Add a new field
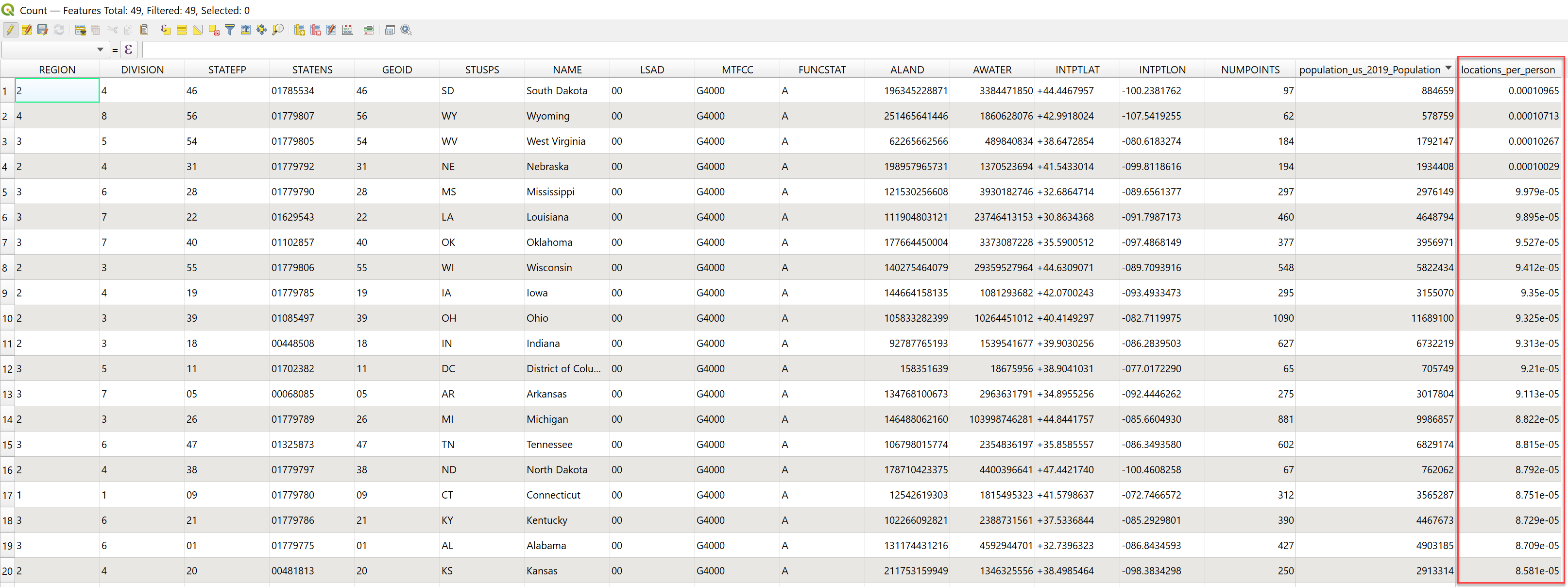The image size is (1568, 587). click(300, 30)
